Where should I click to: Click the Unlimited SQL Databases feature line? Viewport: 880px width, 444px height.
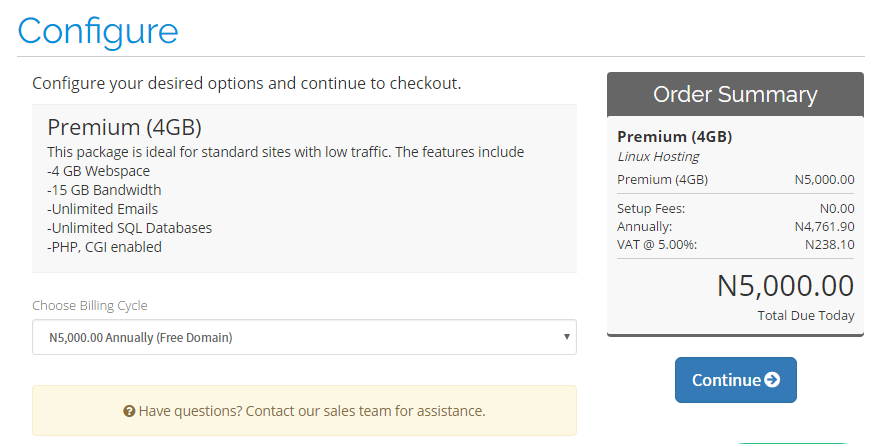[130, 228]
